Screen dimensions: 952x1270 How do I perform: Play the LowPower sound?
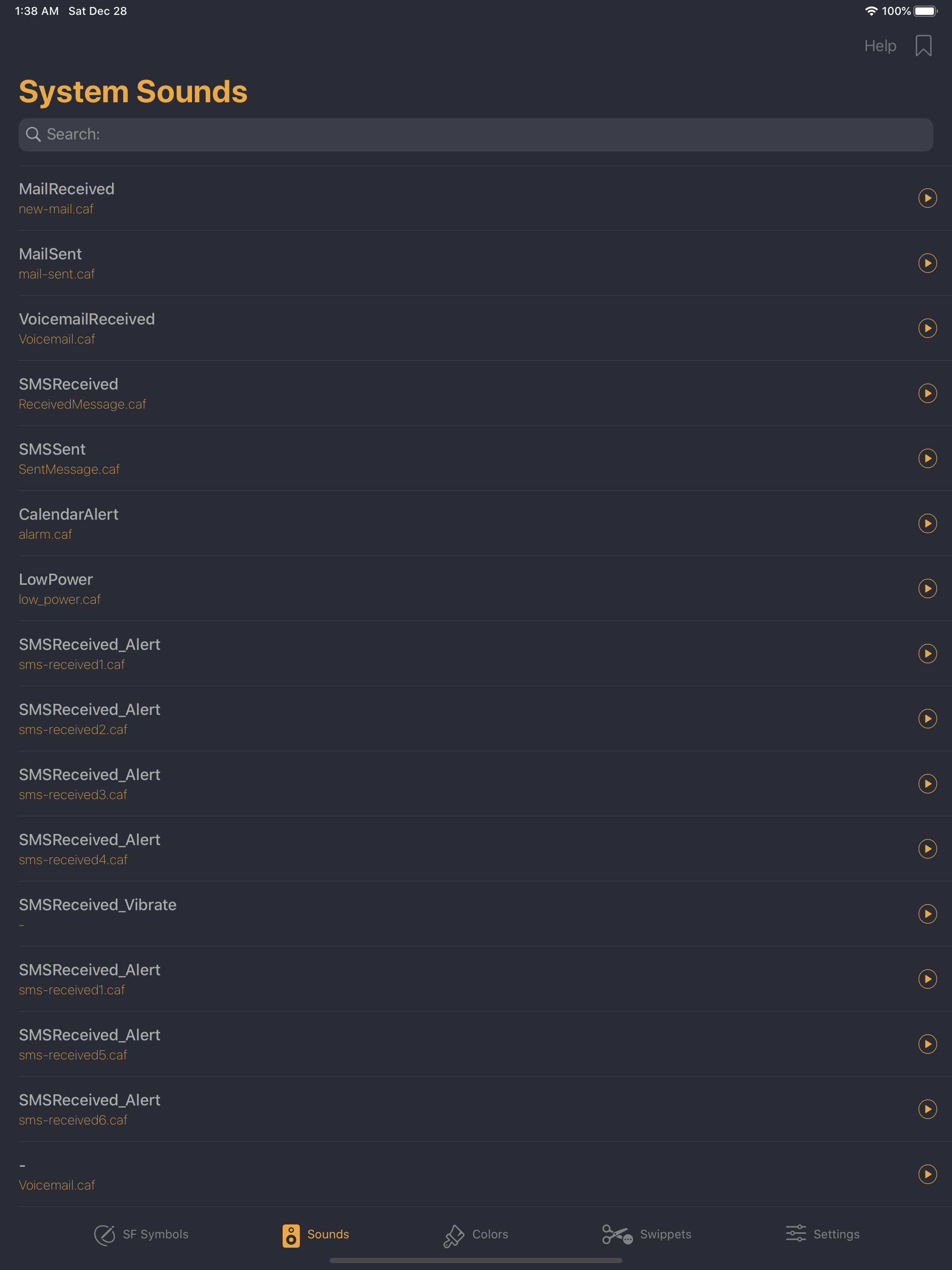[x=927, y=588]
